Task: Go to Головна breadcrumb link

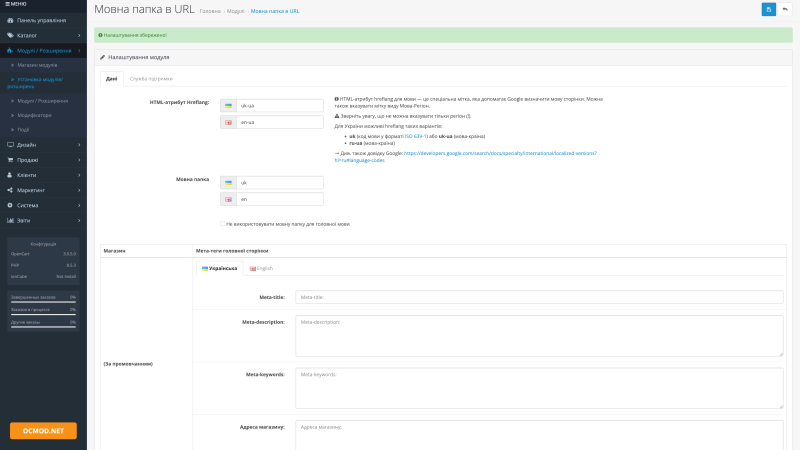Action: pyautogui.click(x=210, y=11)
